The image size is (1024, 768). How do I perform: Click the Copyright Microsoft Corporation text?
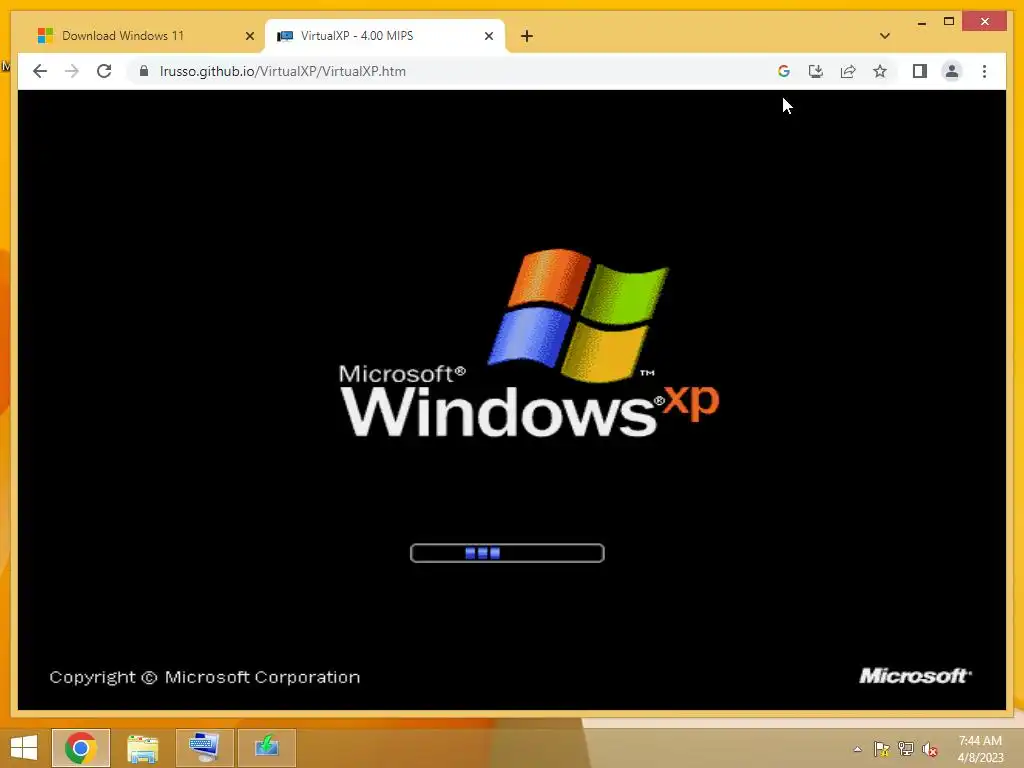204,677
